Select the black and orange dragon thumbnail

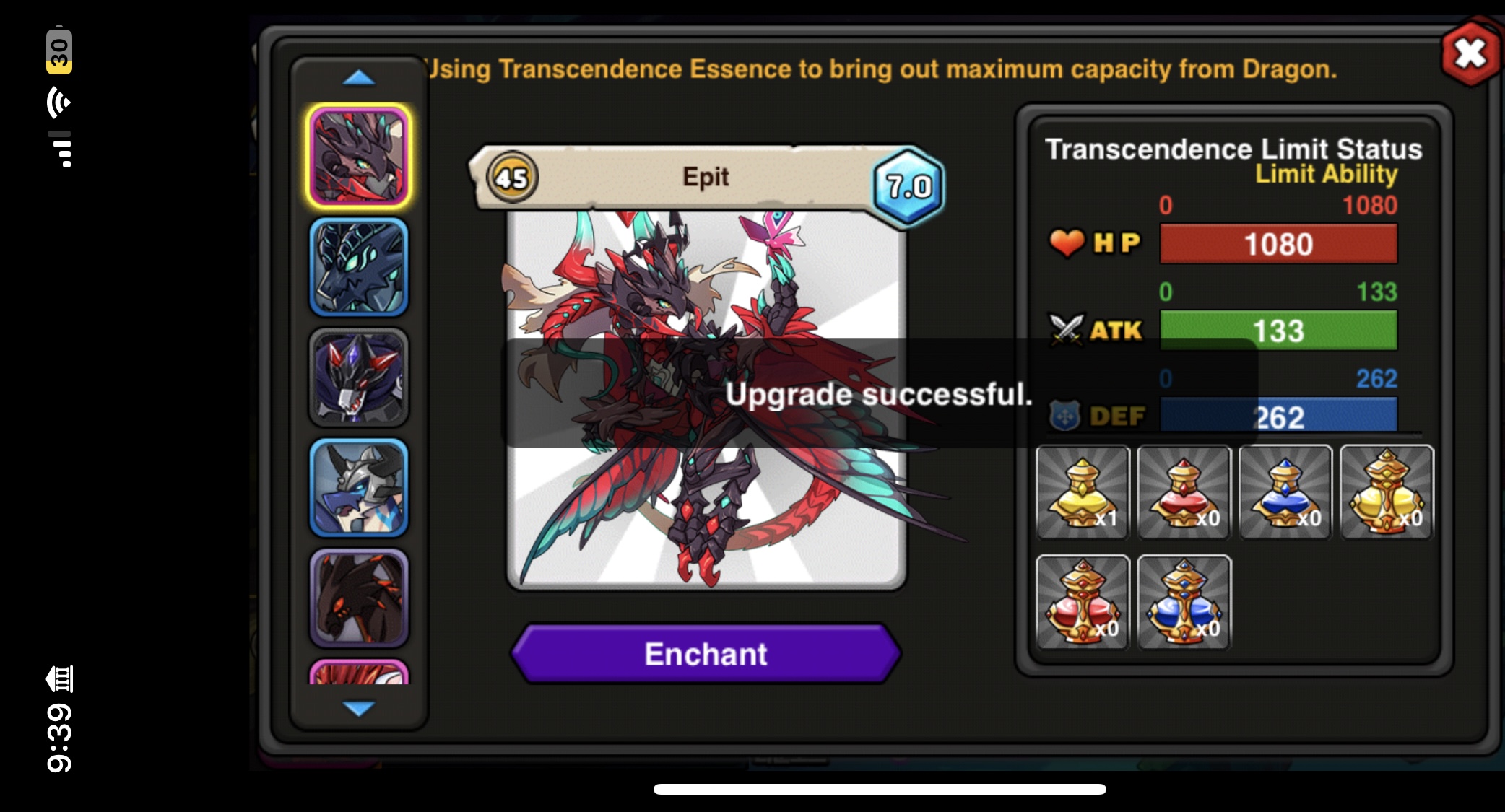(x=359, y=598)
